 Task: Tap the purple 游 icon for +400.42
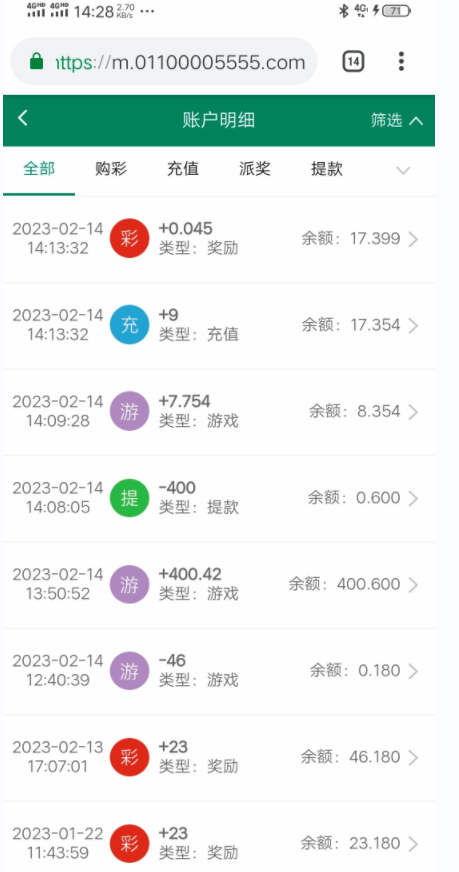tap(129, 584)
